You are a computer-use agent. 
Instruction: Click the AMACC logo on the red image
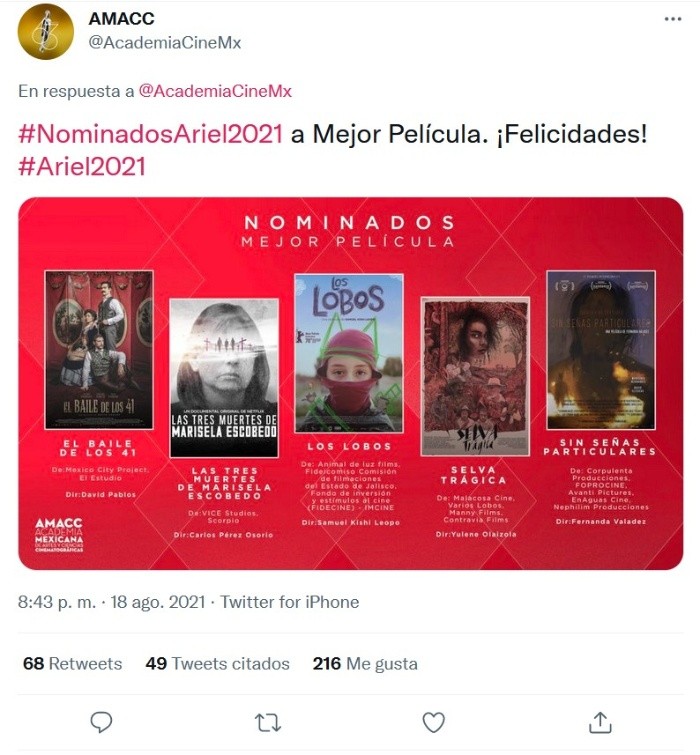[x=59, y=534]
